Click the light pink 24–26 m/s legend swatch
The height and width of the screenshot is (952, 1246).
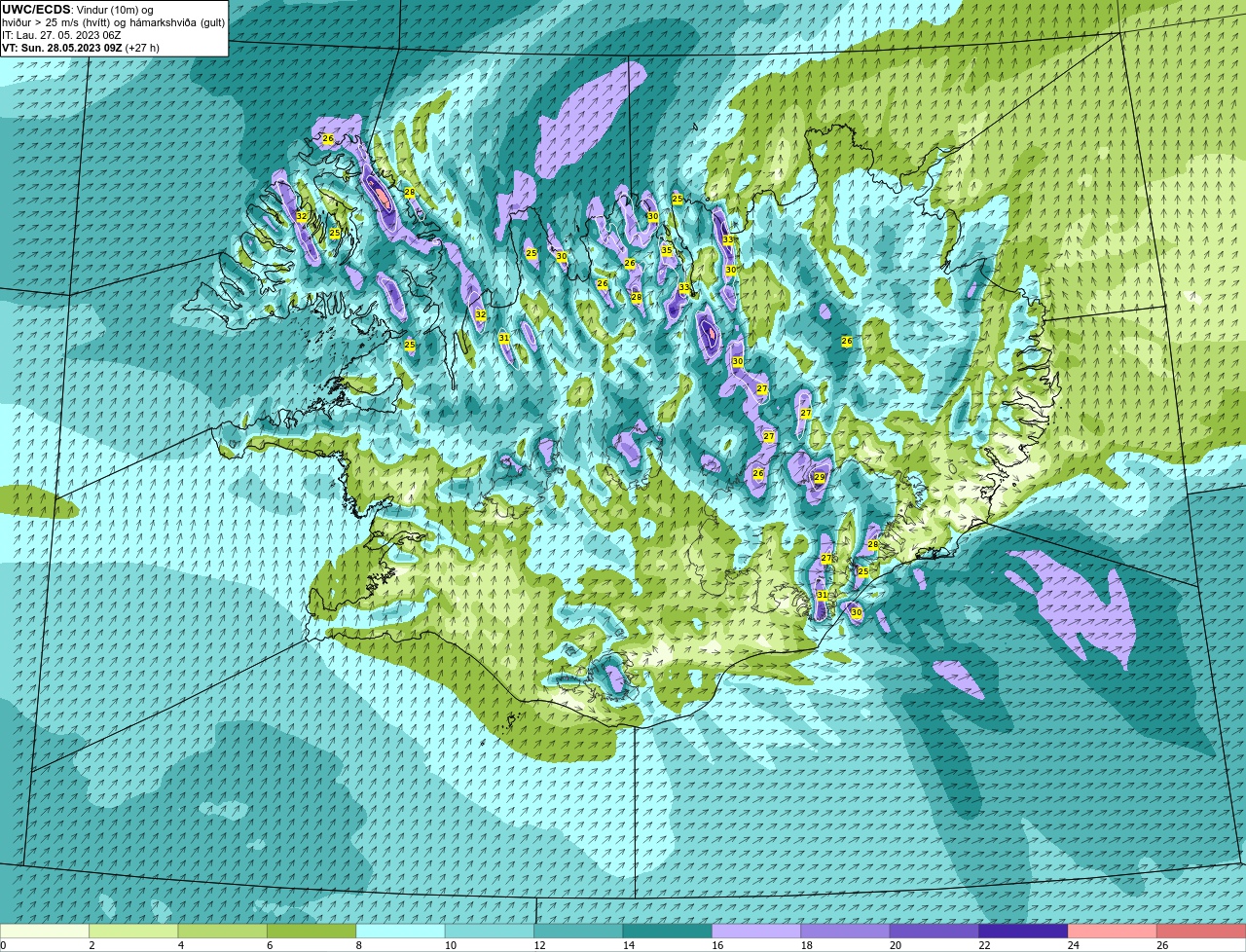[1113, 931]
